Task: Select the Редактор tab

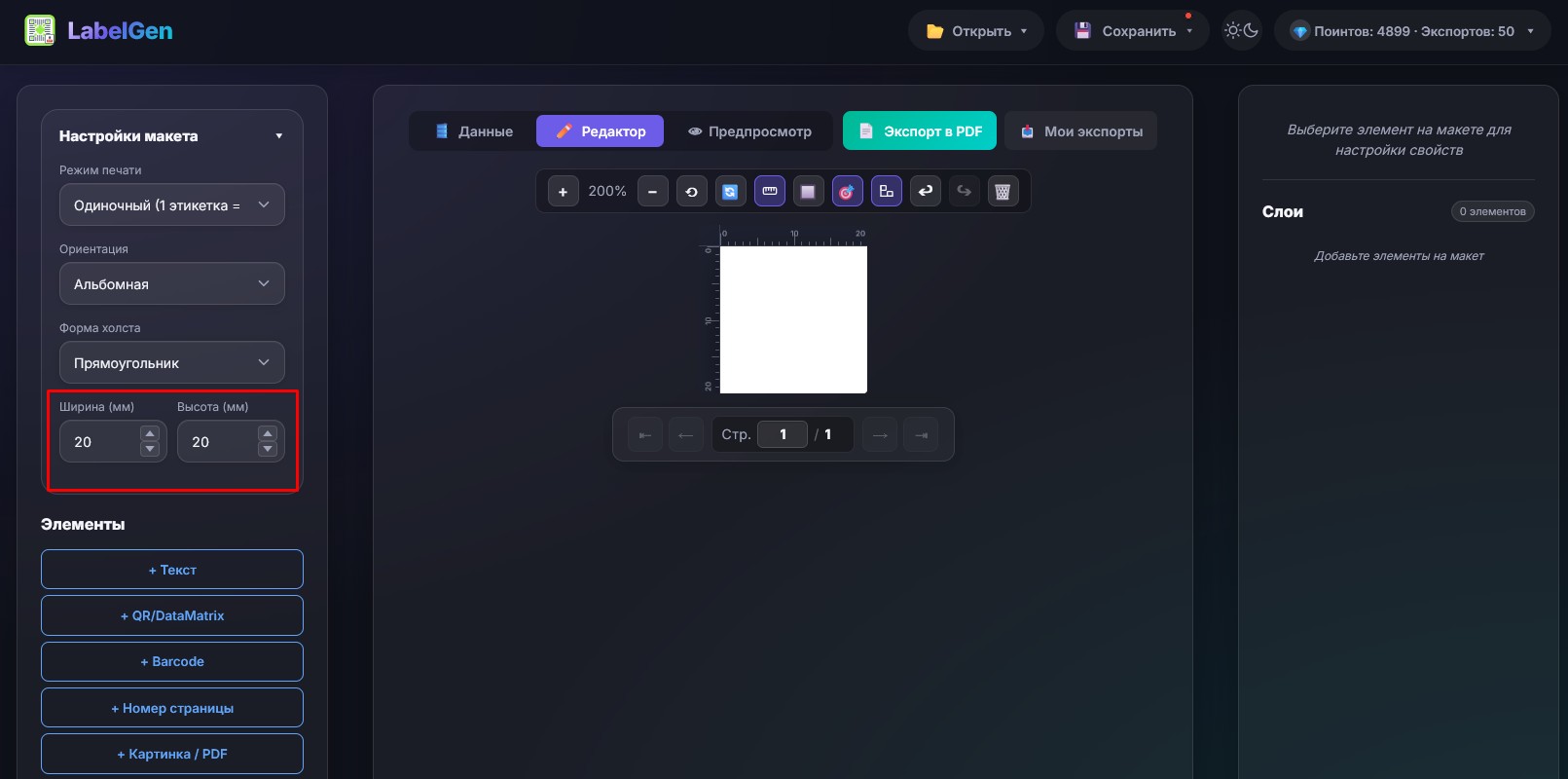Action: coord(600,131)
